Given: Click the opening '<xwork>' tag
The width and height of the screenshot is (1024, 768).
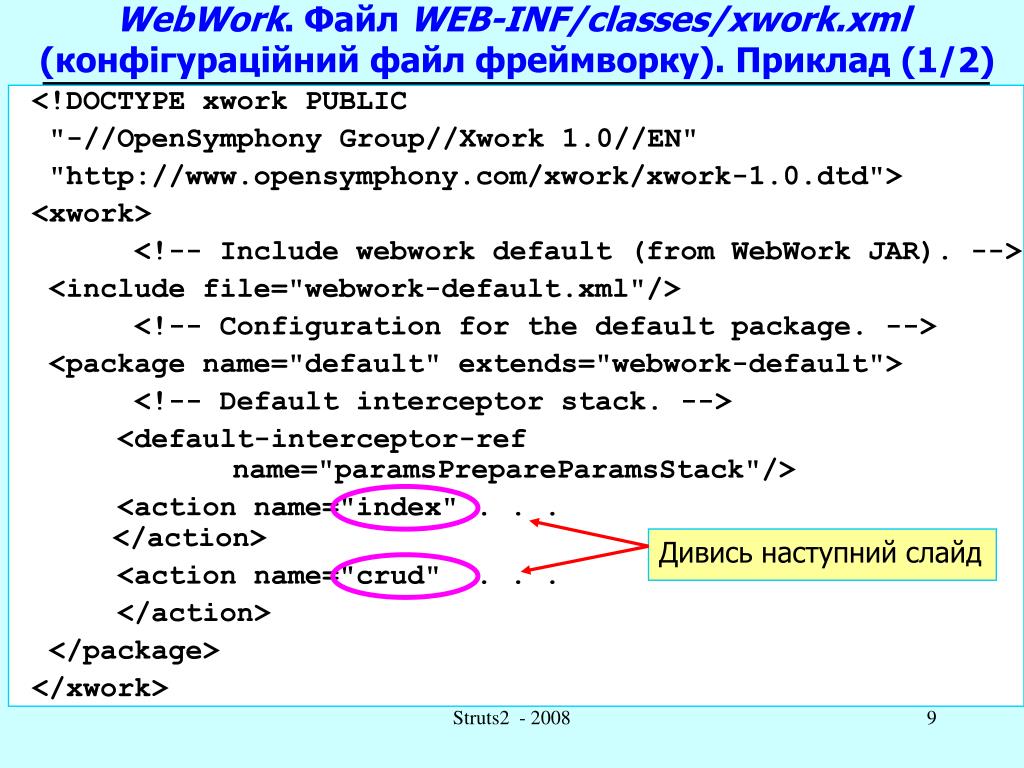Looking at the screenshot, I should coord(91,214).
